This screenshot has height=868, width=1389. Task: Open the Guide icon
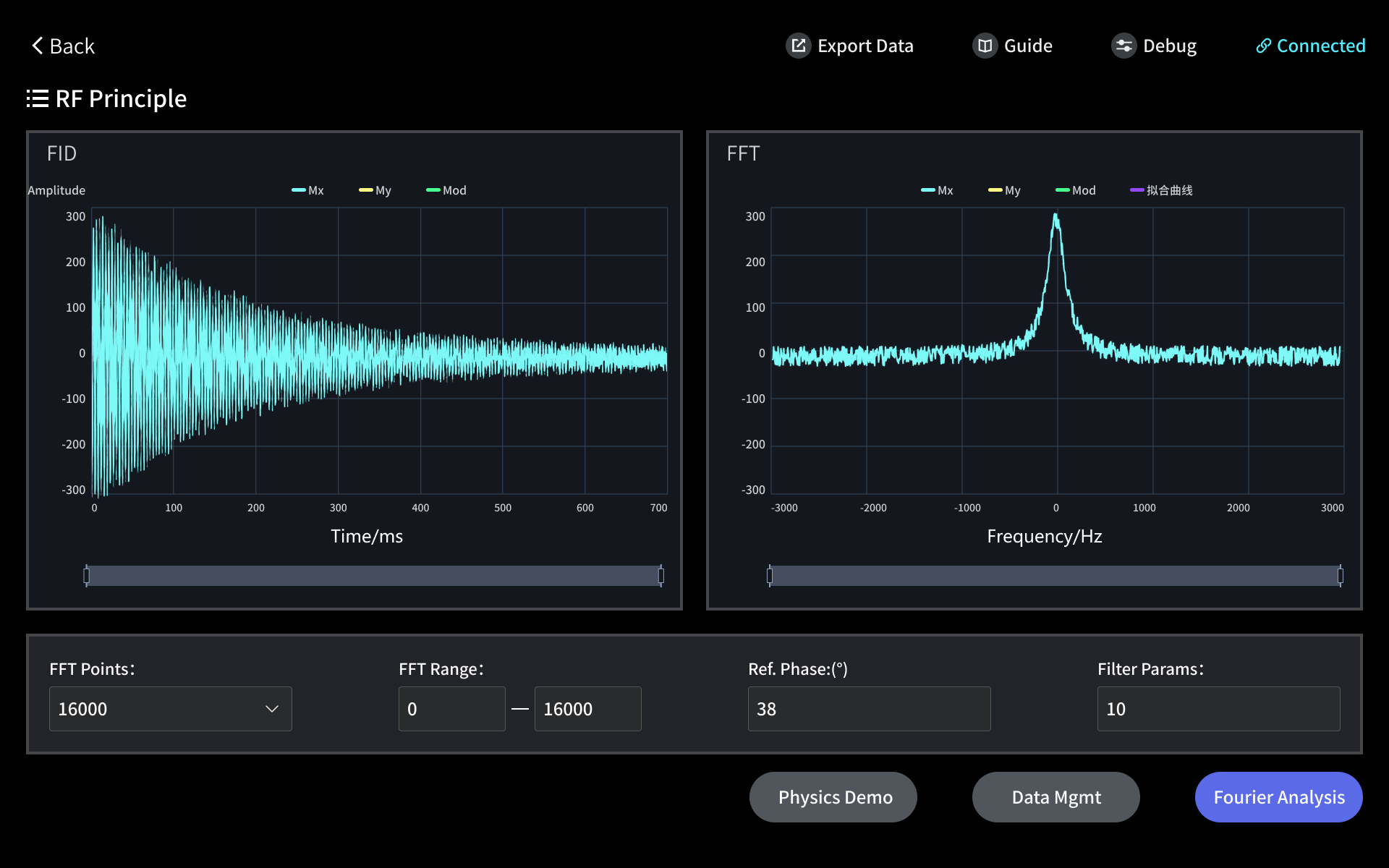pos(984,46)
